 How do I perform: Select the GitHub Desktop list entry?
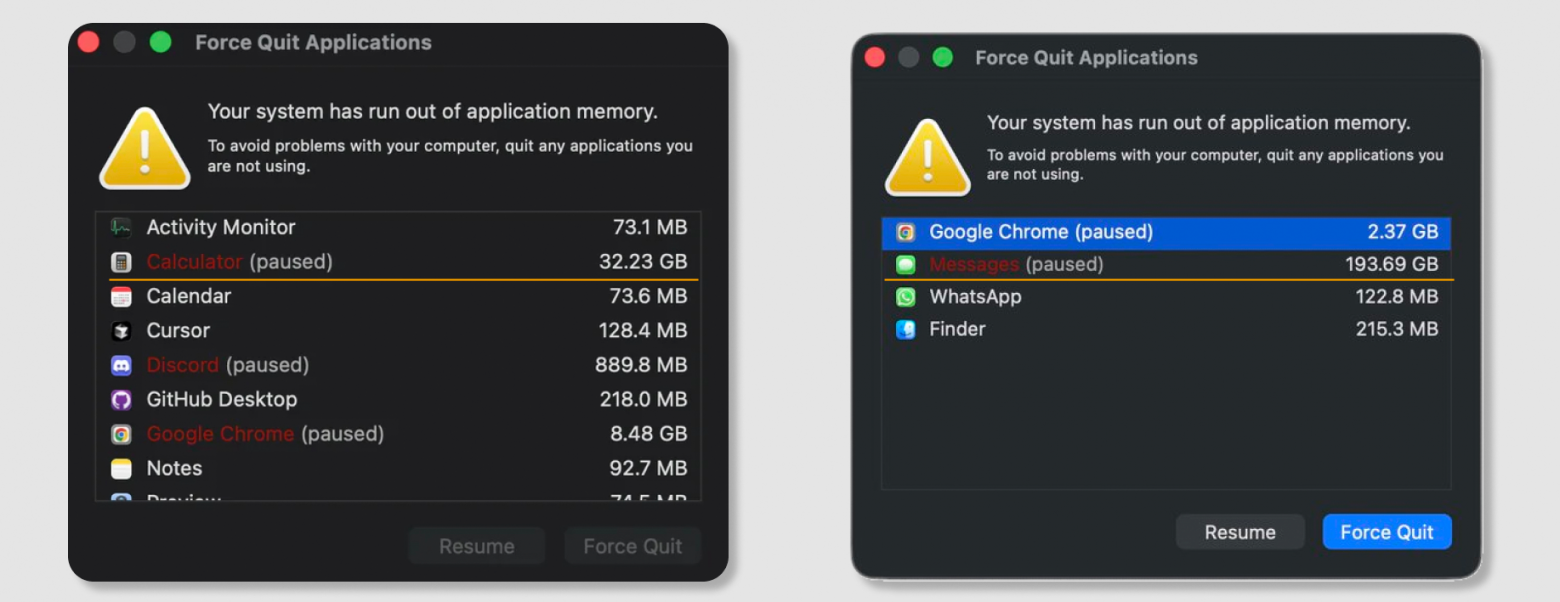[x=400, y=400]
